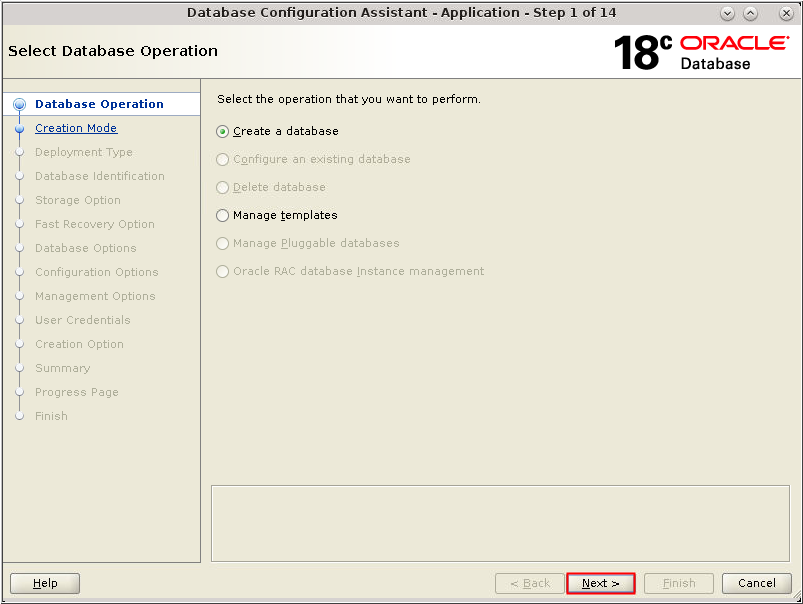The height and width of the screenshot is (604, 803).
Task: Click the Progress Page step label
Action: click(77, 392)
